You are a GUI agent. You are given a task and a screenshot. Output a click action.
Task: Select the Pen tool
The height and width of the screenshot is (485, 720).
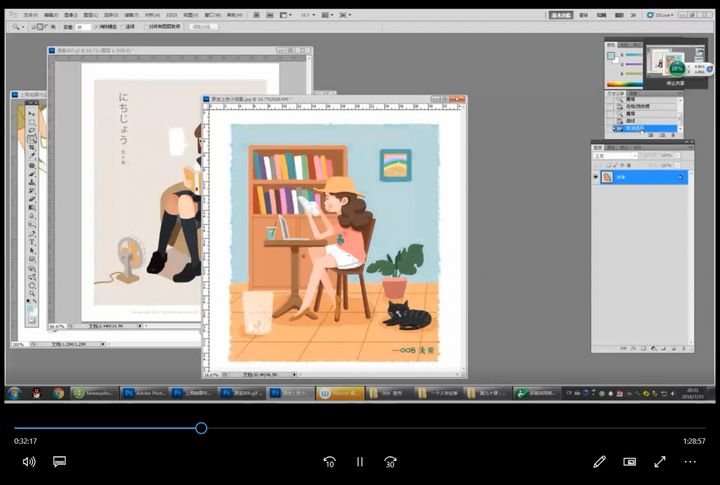[x=31, y=233]
